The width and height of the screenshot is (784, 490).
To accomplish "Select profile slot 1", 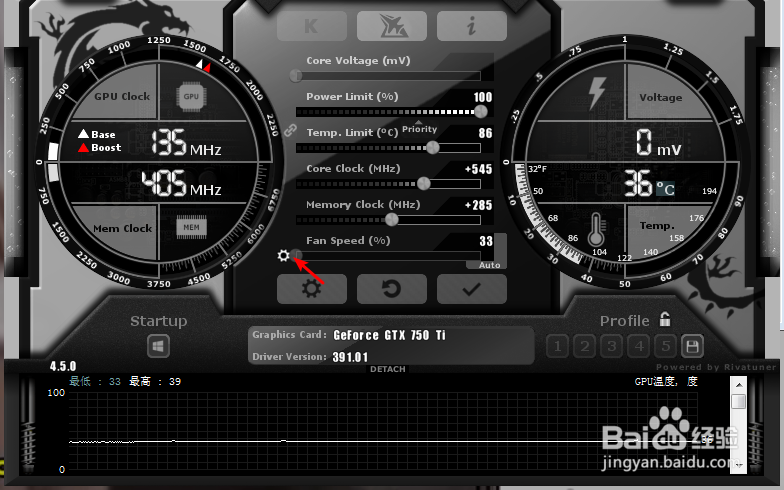I will [x=558, y=346].
